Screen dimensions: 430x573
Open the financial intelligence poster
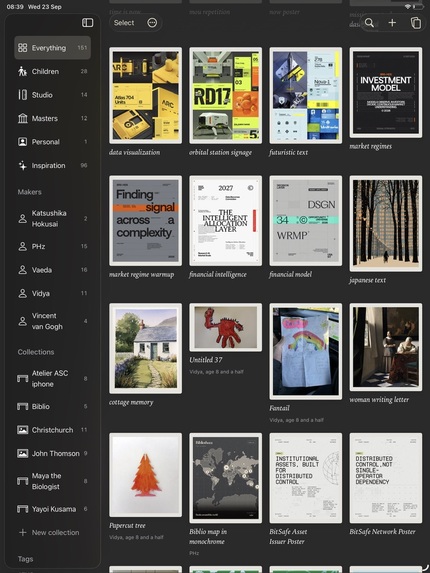tap(225, 221)
